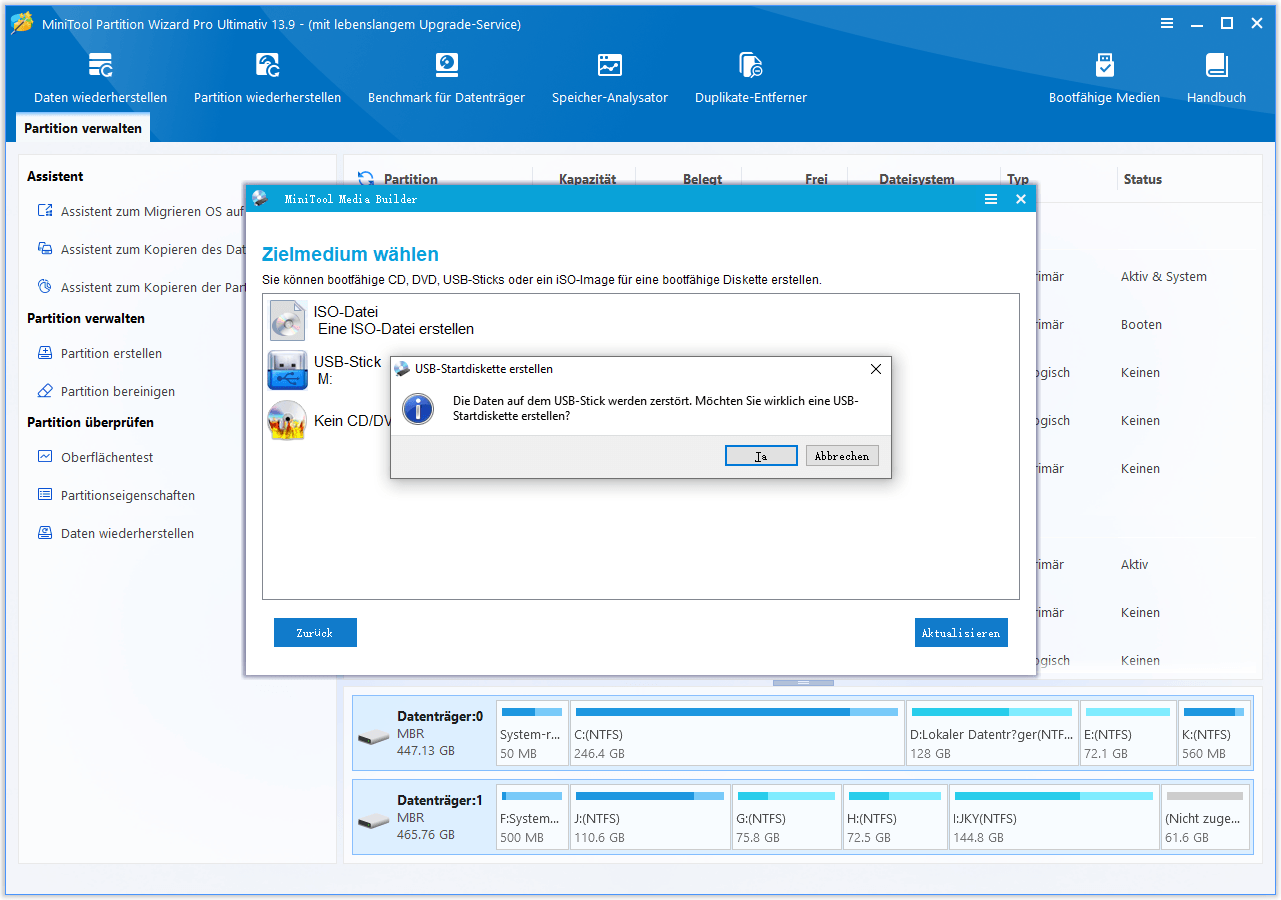Switch to Partition verwalten tab
1281x900 pixels.
click(83, 128)
